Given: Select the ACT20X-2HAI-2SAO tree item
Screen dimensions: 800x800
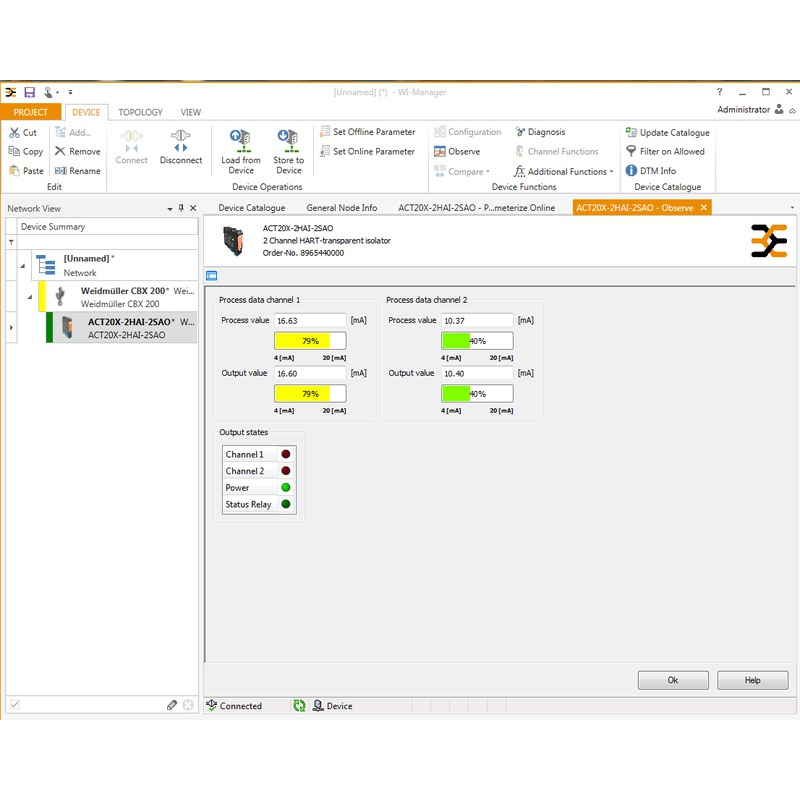Looking at the screenshot, I should [x=121, y=328].
